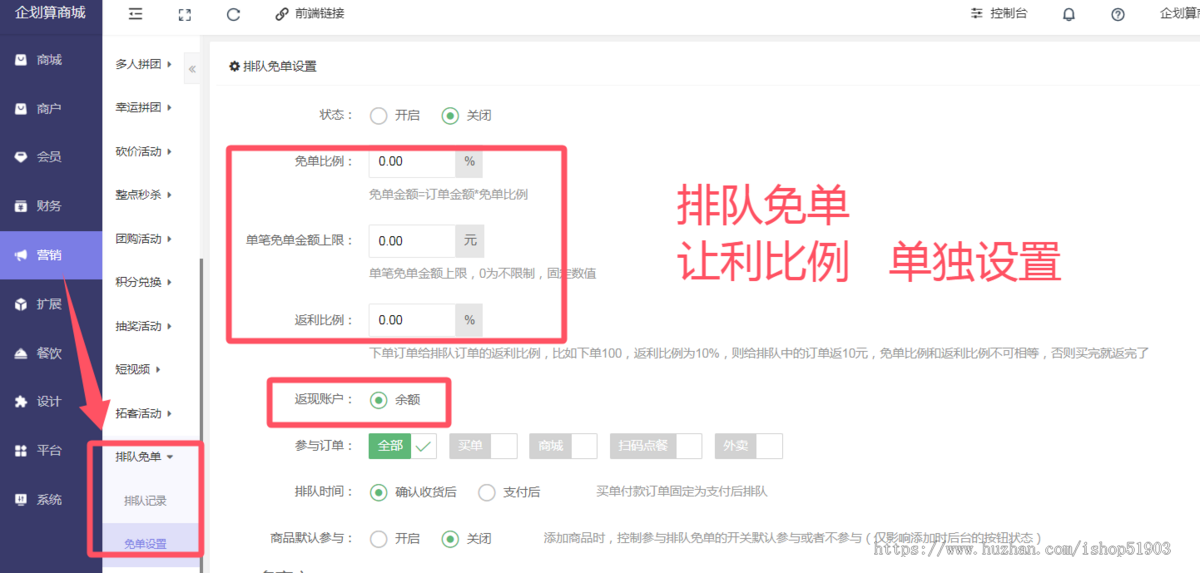1200x573 pixels.
Task: Open the 控制台 link
Action: (1008, 14)
